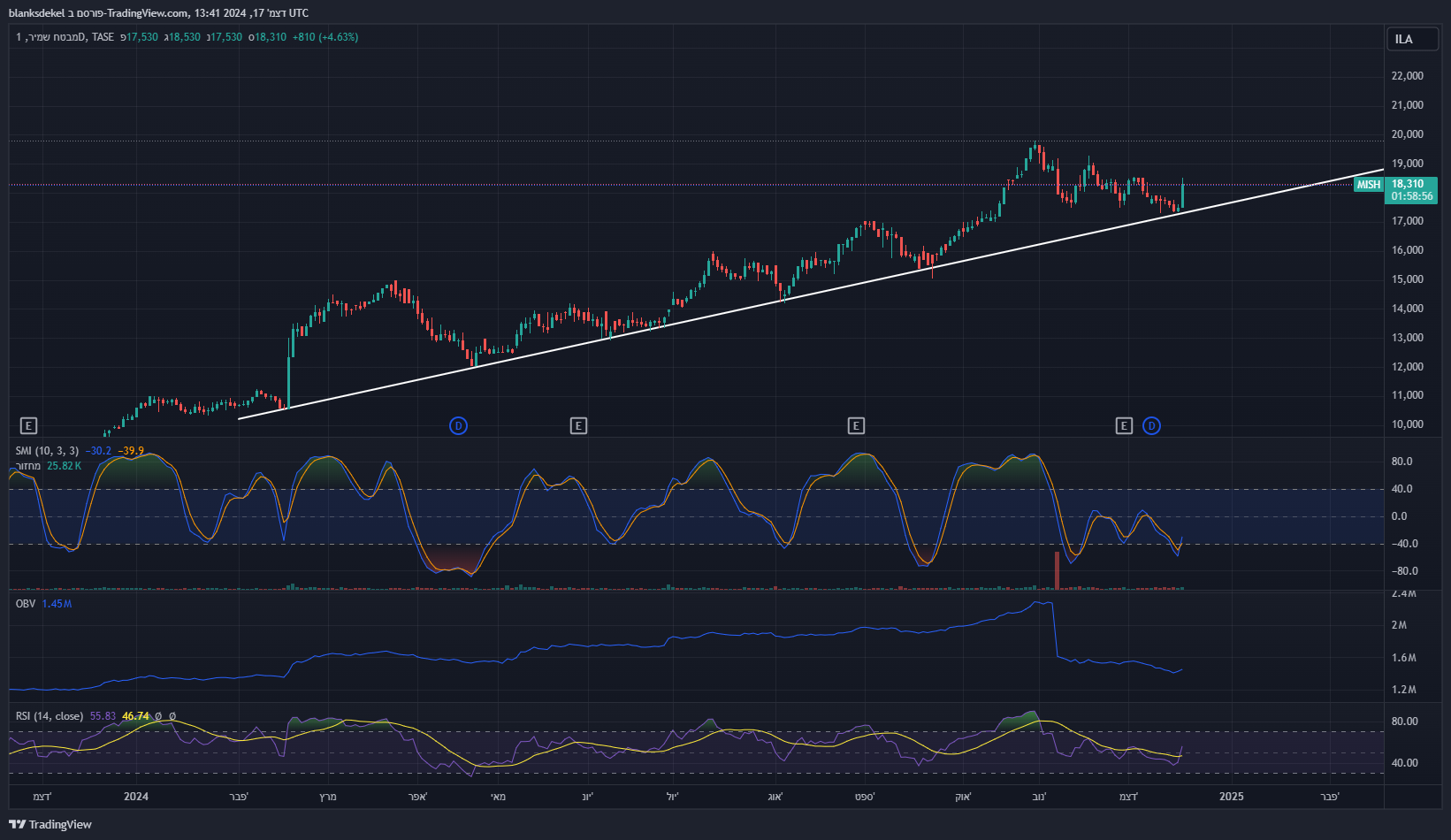Click the earnings E marker below December 2023 candles
Image resolution: width=1451 pixels, height=840 pixels.
click(28, 426)
